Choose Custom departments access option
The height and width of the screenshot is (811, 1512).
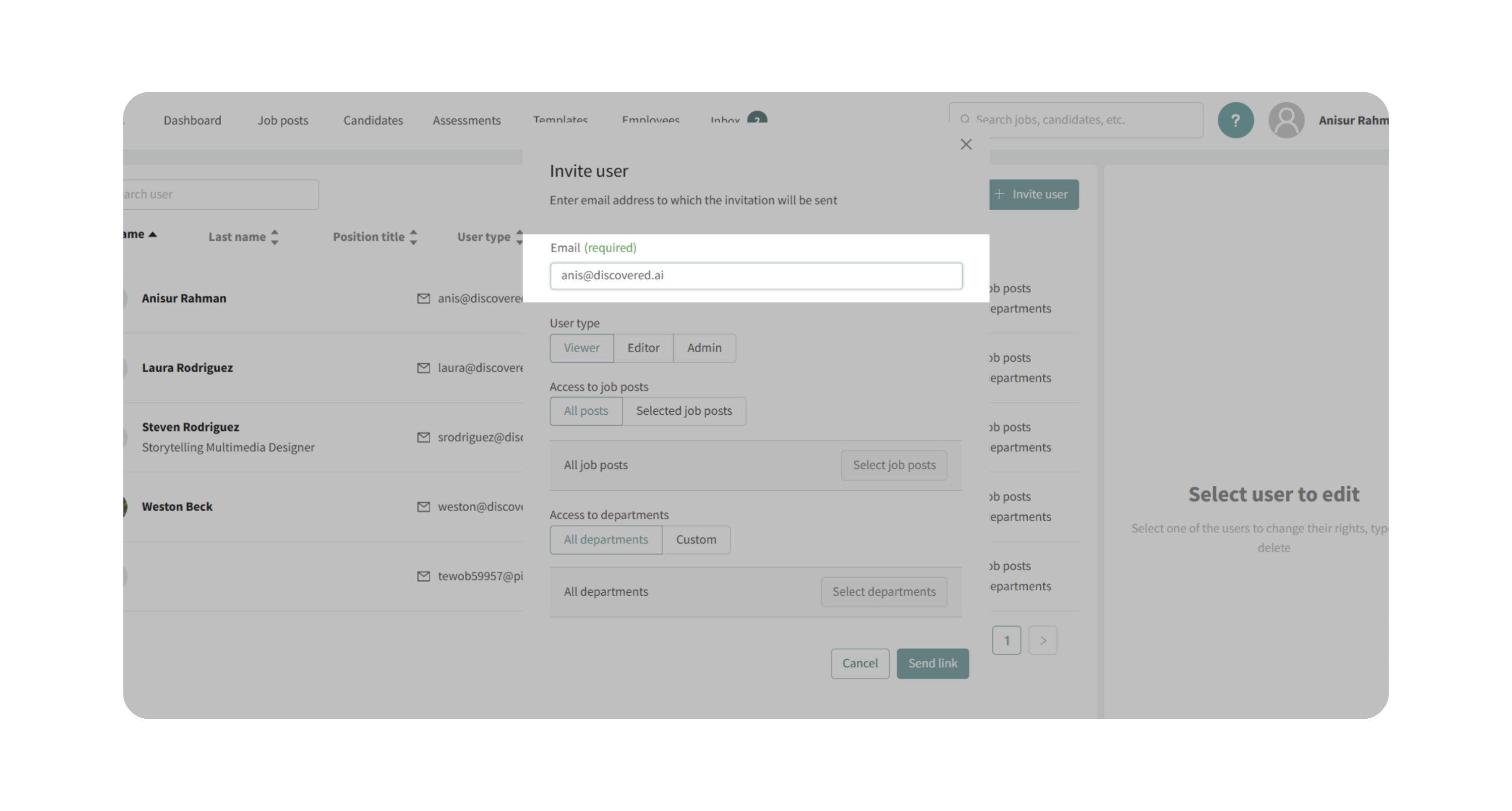(696, 539)
